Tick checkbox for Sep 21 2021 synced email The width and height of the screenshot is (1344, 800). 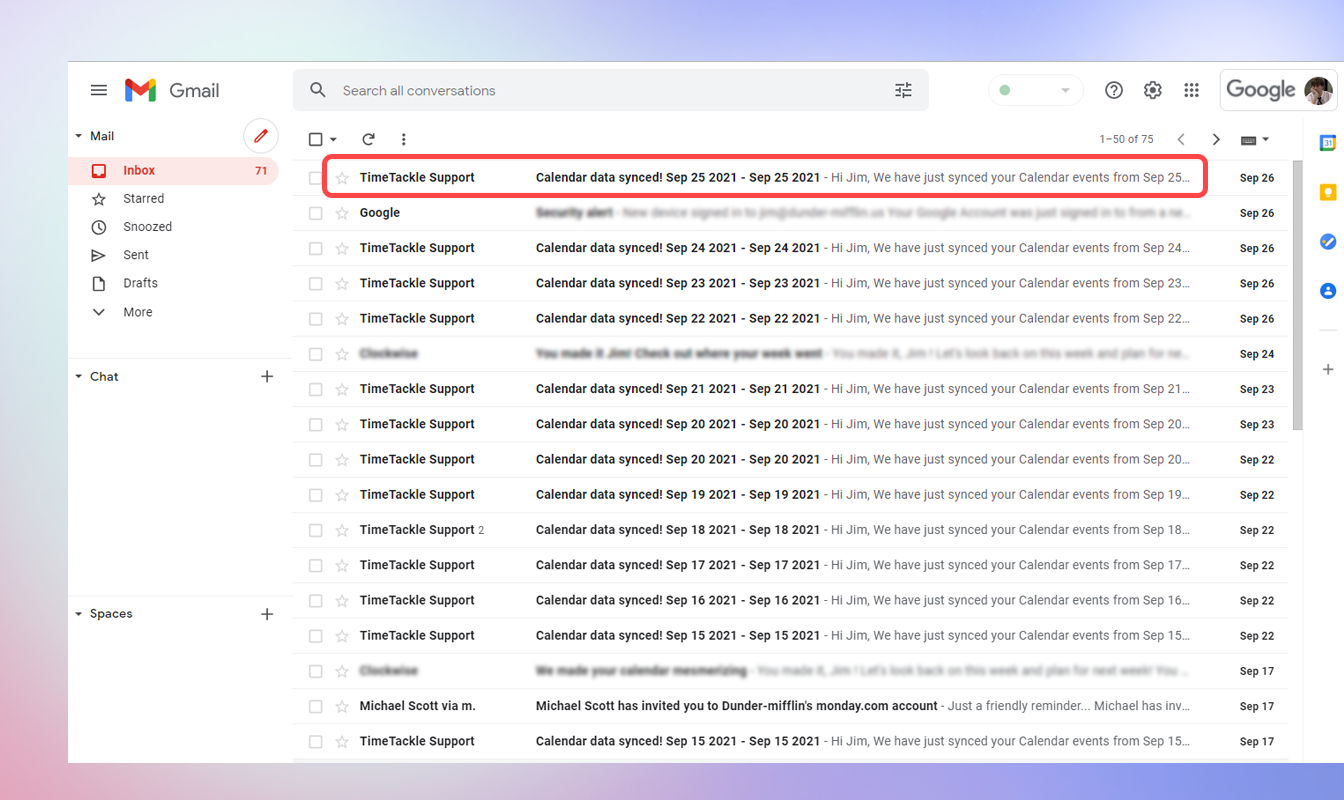coord(315,389)
